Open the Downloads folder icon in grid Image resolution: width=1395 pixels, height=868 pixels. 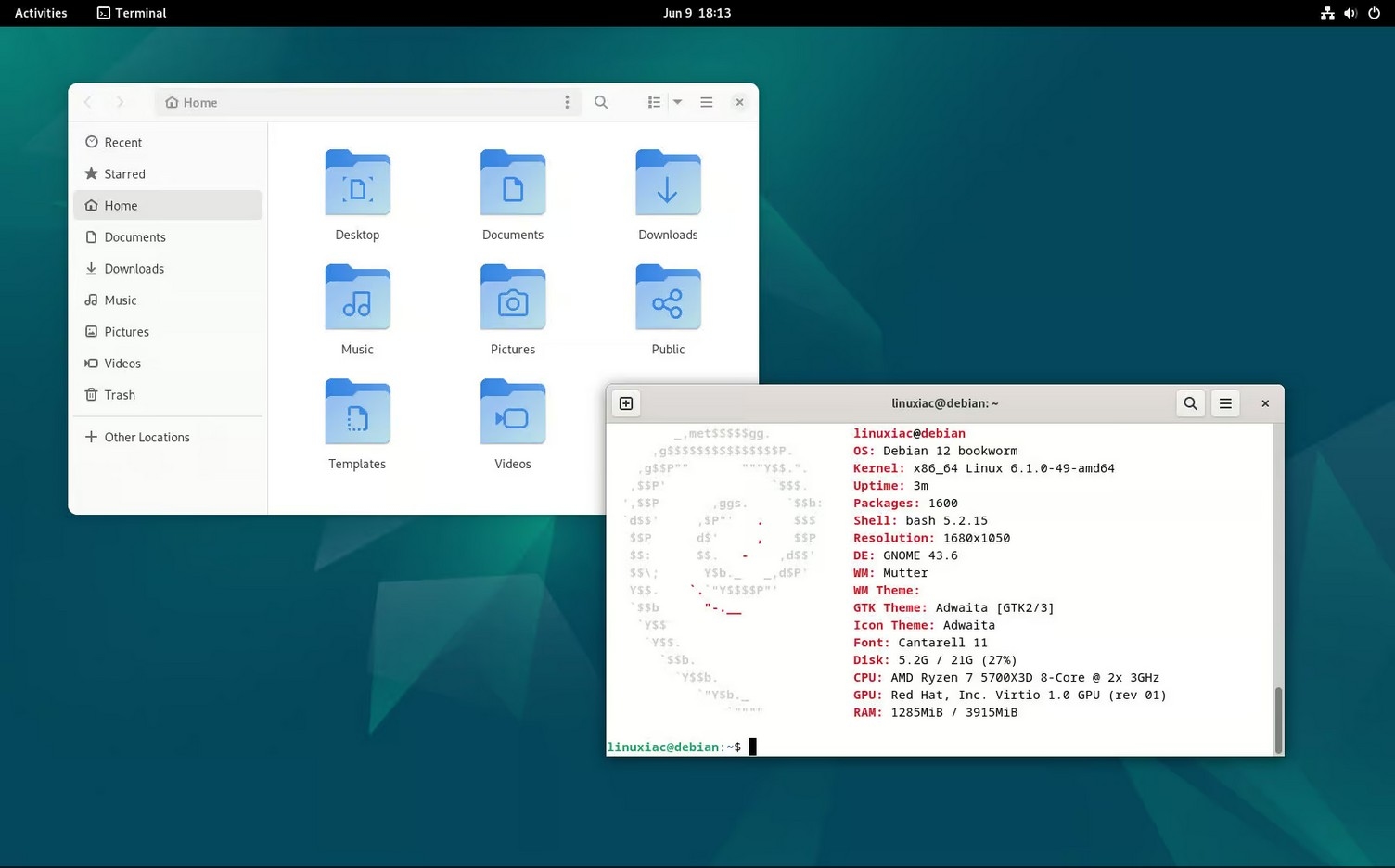click(x=668, y=184)
